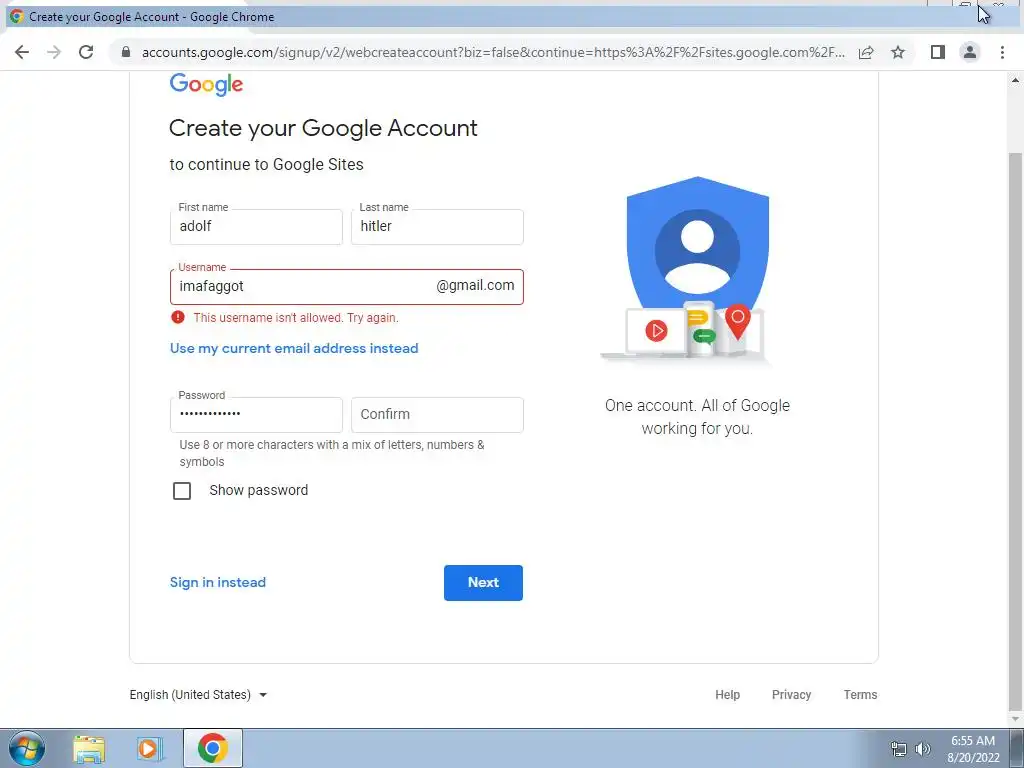
Task: Click the password hint about 8 characters
Action: [332, 453]
